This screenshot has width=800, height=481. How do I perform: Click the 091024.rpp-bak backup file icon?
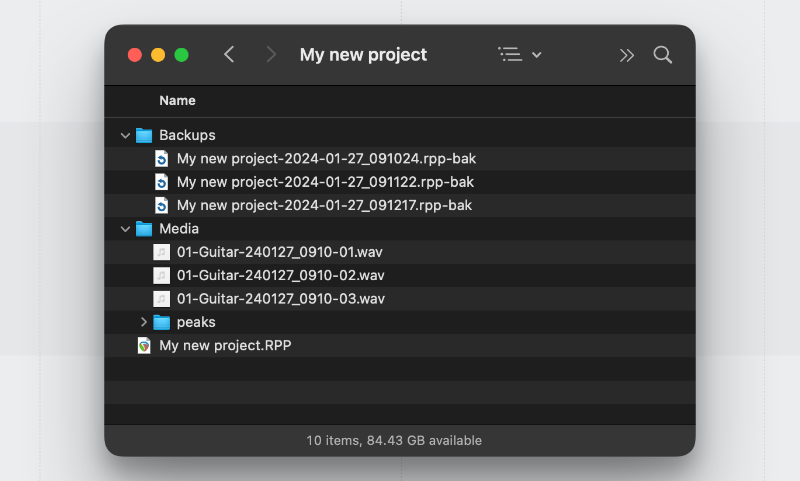tap(161, 159)
